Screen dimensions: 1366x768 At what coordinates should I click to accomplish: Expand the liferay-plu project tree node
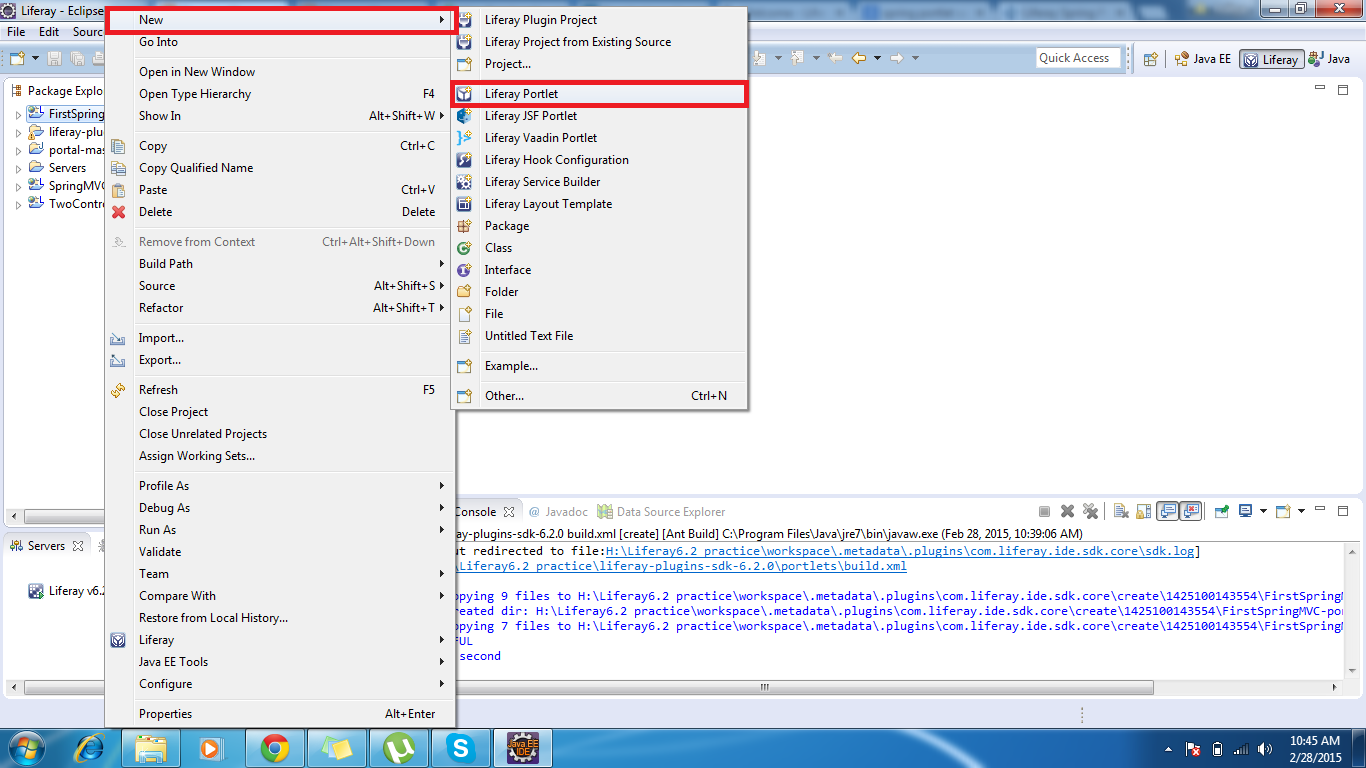click(x=18, y=133)
